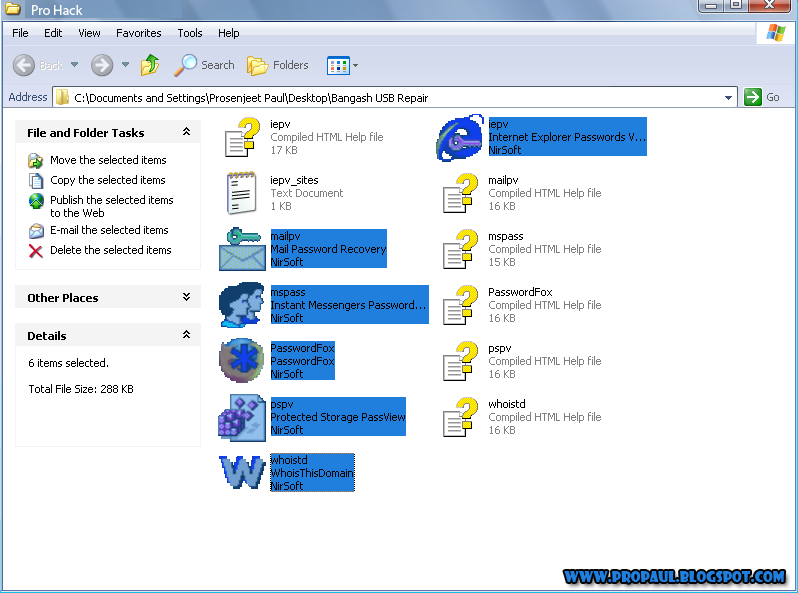
Task: Click Publish the selected items to the Web
Action: coord(111,206)
